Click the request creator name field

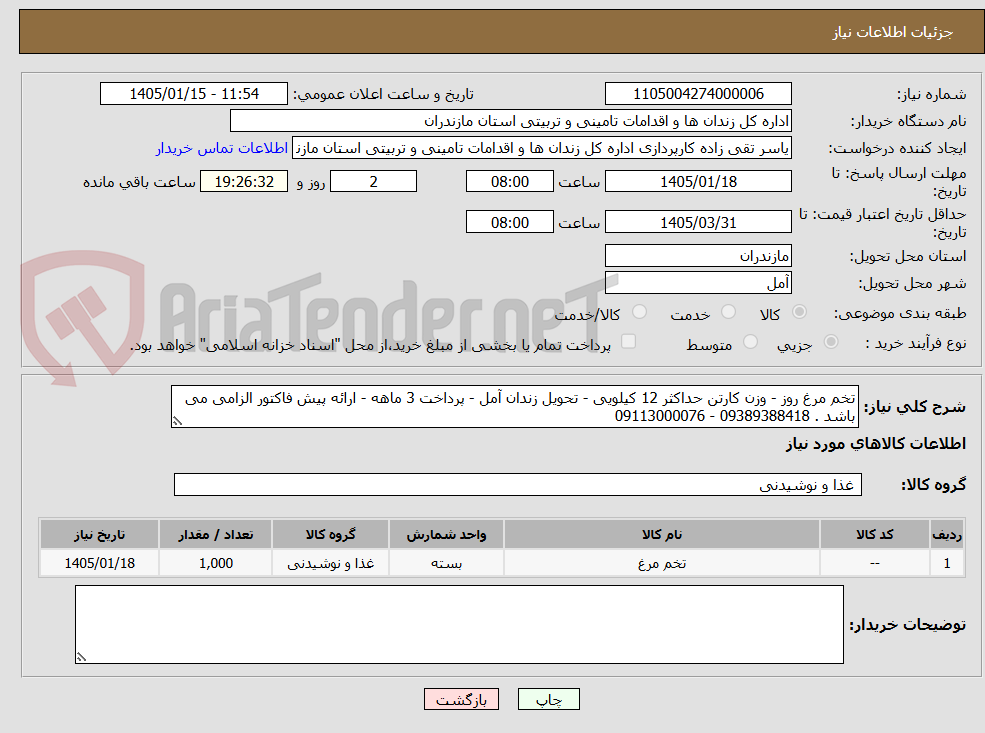pos(541,148)
